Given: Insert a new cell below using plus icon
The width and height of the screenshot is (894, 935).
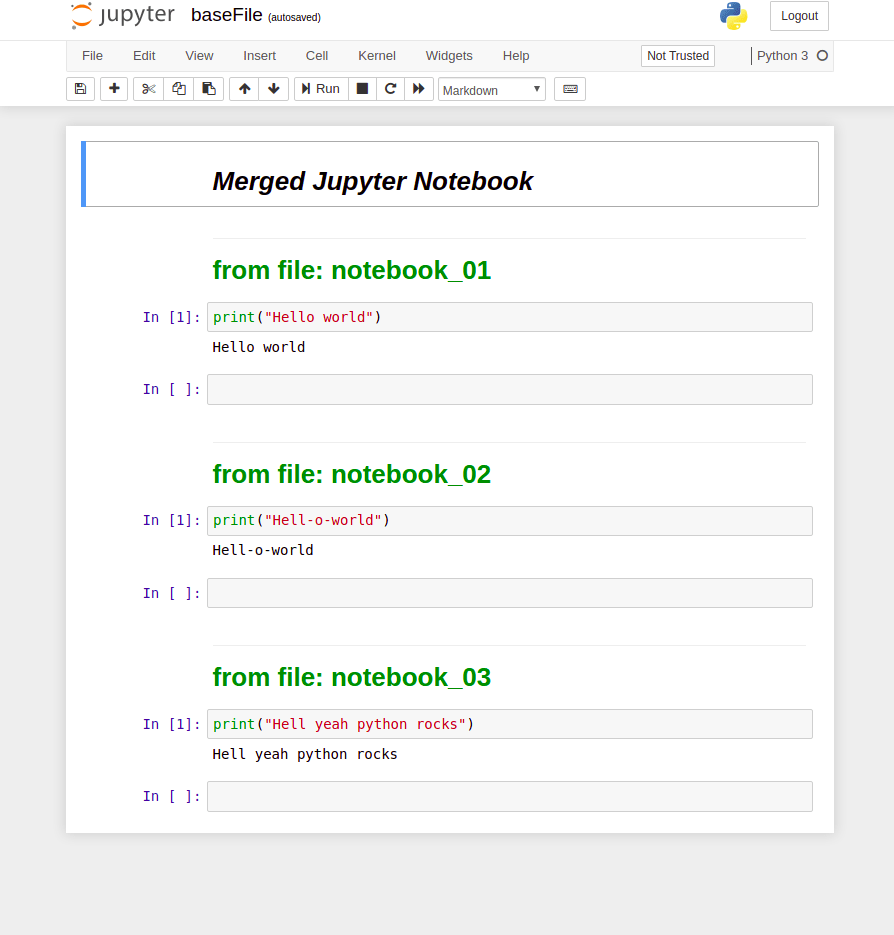Looking at the screenshot, I should point(114,89).
